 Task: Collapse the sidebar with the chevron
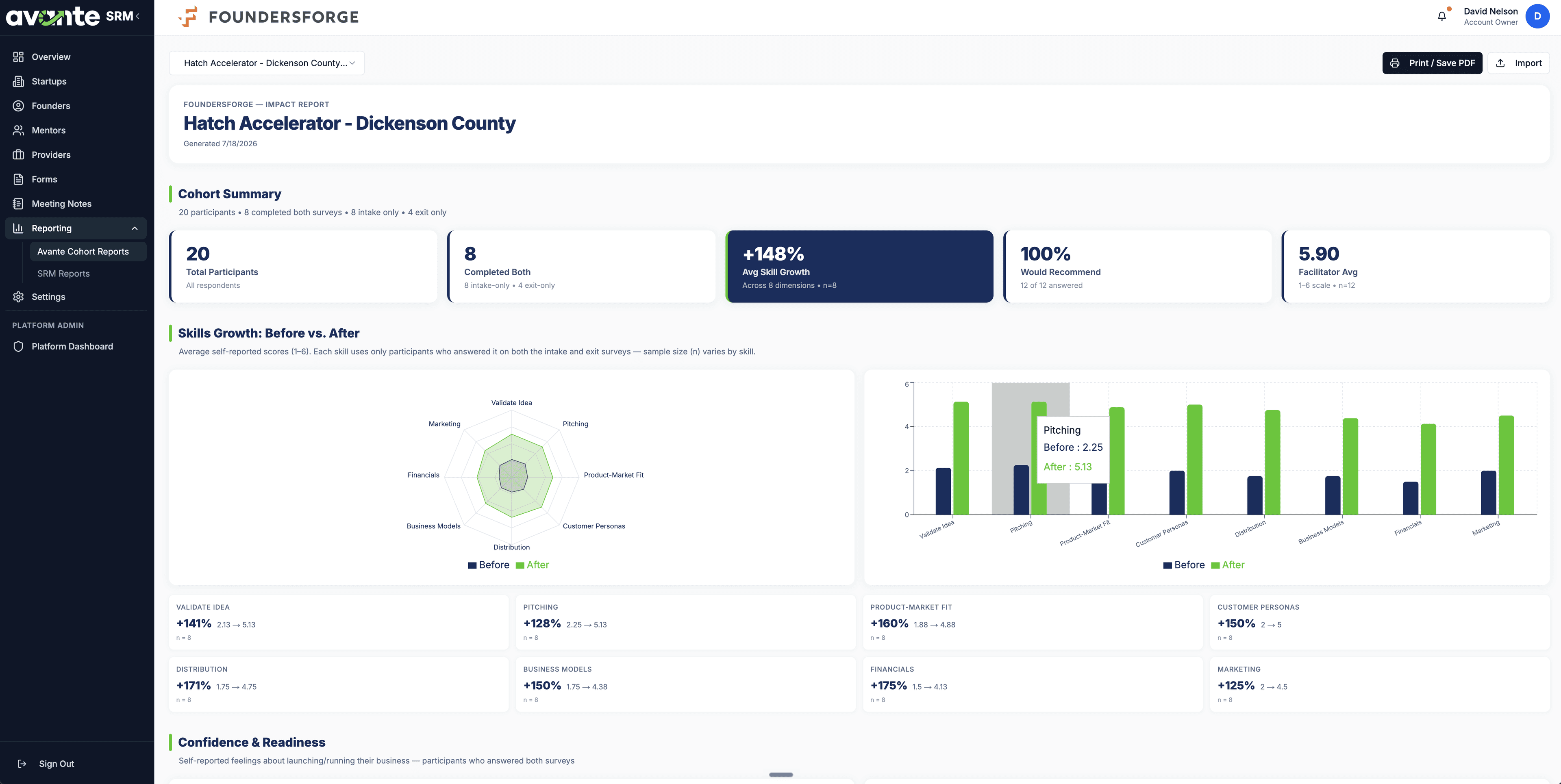pyautogui.click(x=138, y=16)
